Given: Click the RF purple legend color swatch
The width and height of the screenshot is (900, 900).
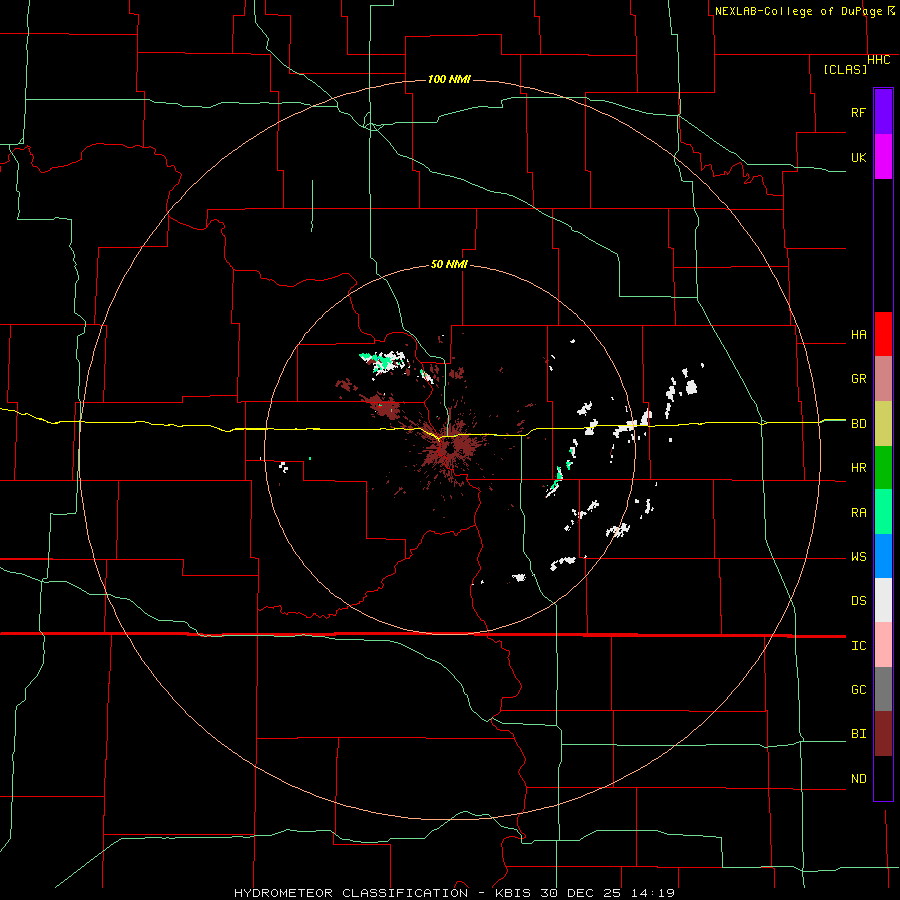Looking at the screenshot, I should 883,112.
